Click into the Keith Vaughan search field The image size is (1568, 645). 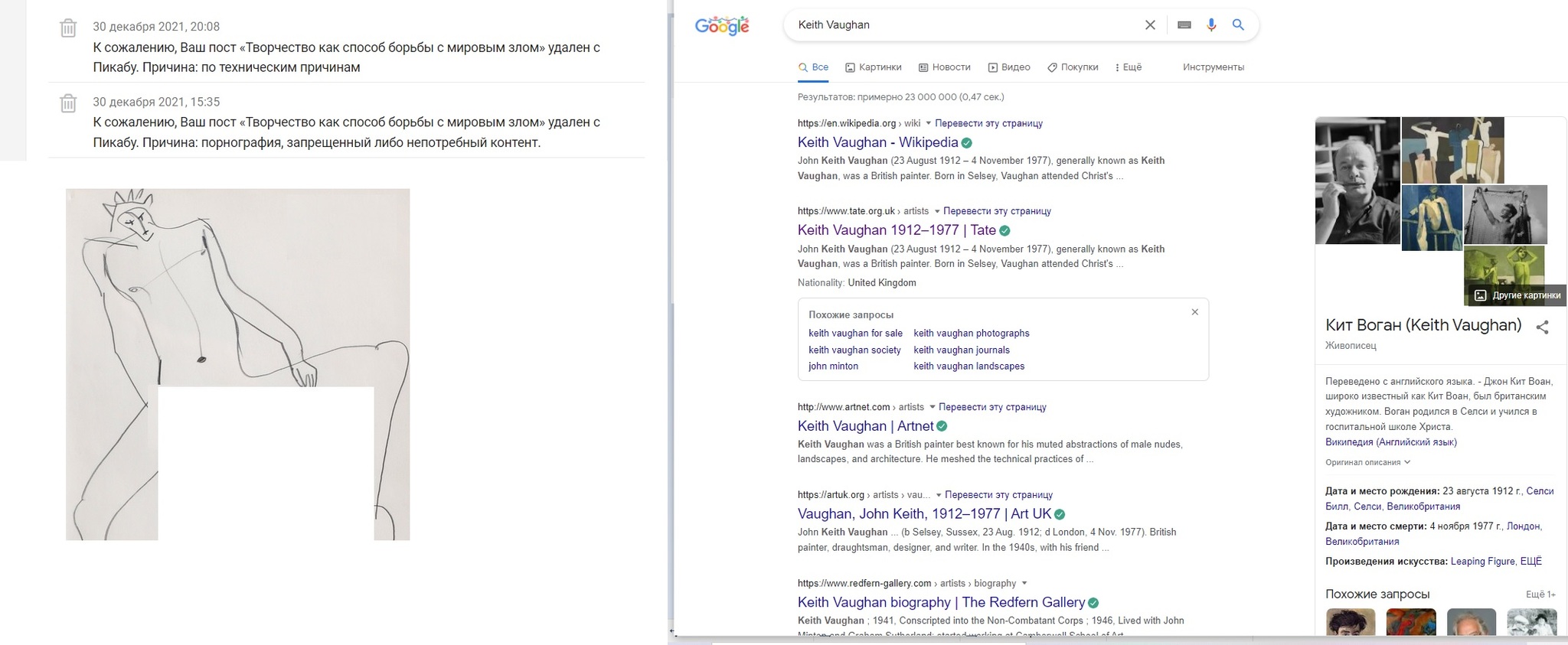tap(957, 25)
